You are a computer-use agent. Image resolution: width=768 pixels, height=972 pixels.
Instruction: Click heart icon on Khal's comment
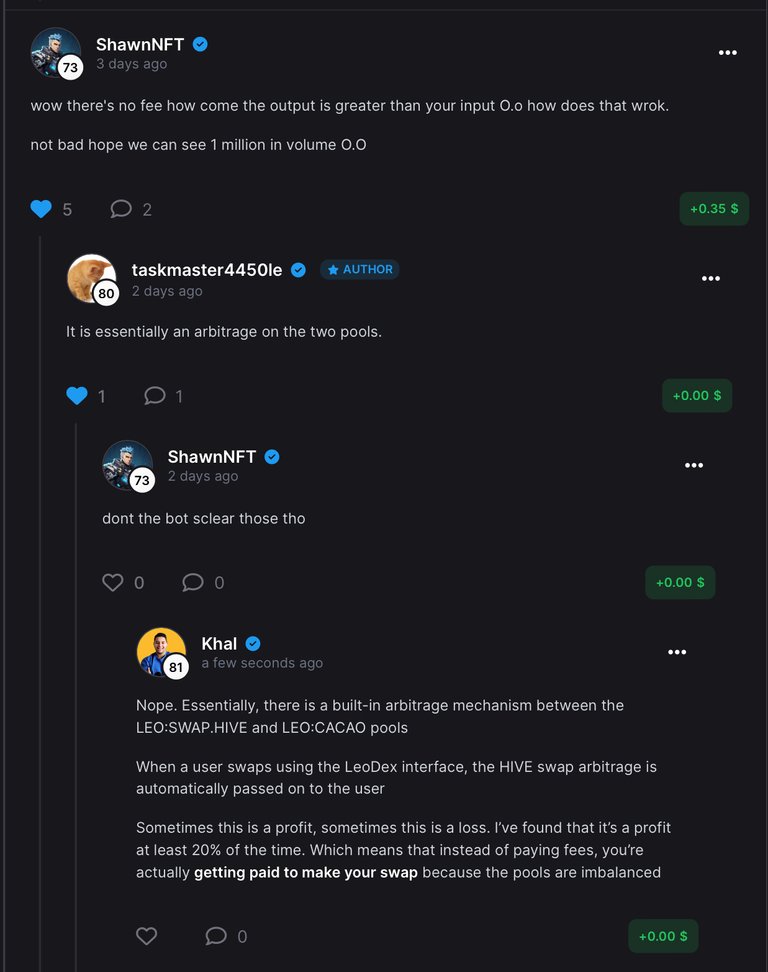[147, 936]
